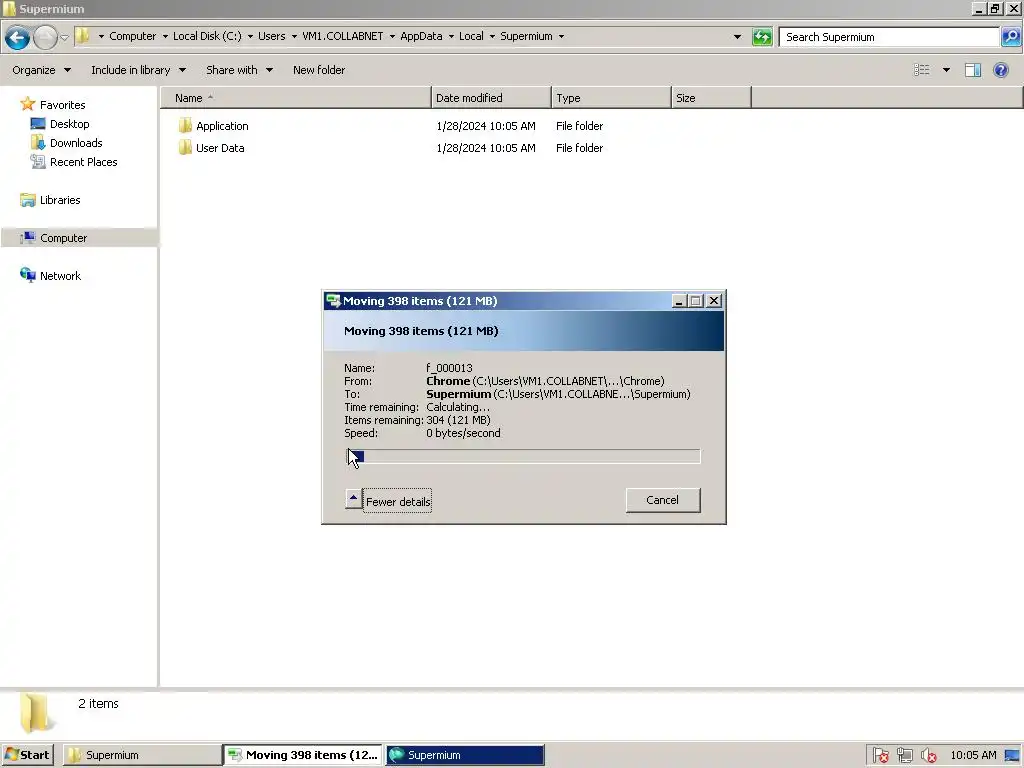Open the Start menu
Image resolution: width=1024 pixels, height=768 pixels.
27,755
